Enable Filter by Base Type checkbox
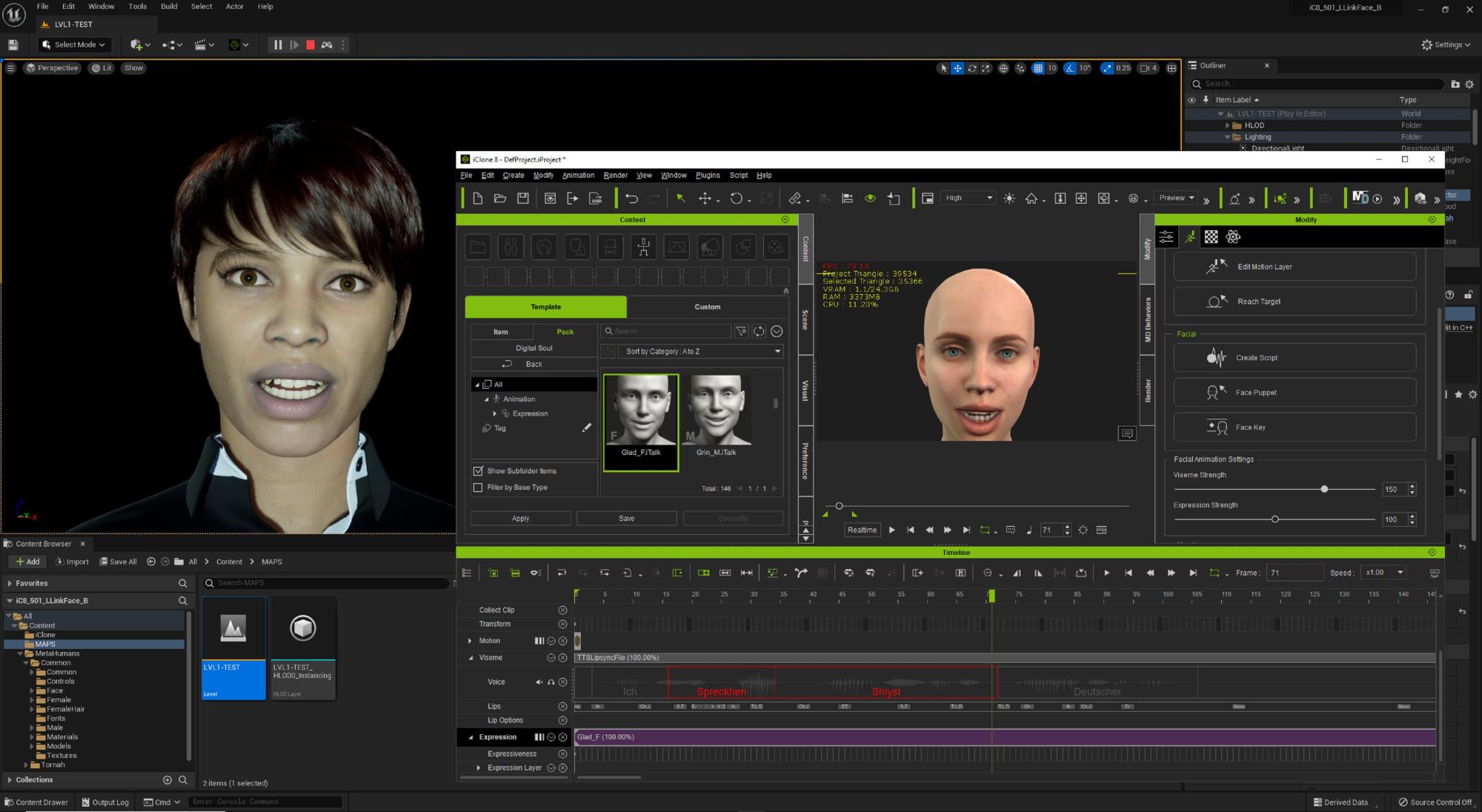 478,487
